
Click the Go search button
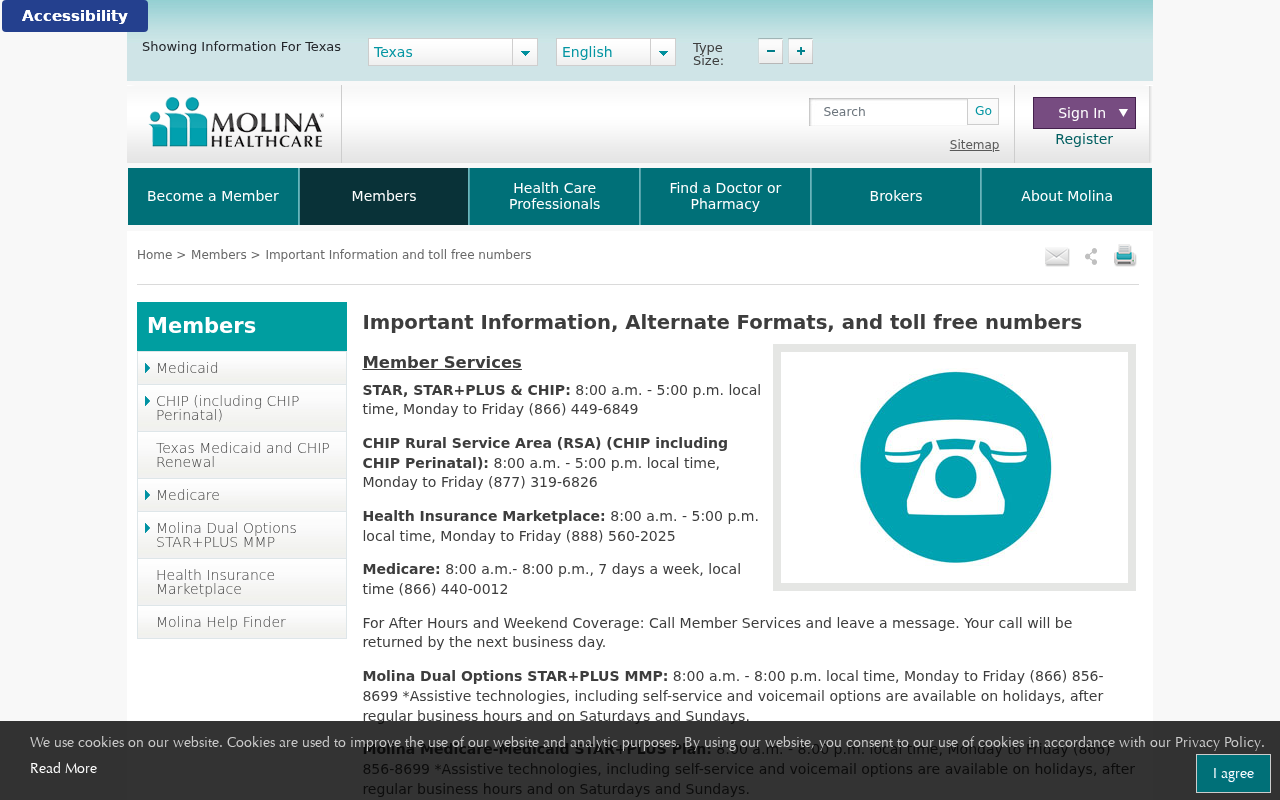click(x=983, y=111)
